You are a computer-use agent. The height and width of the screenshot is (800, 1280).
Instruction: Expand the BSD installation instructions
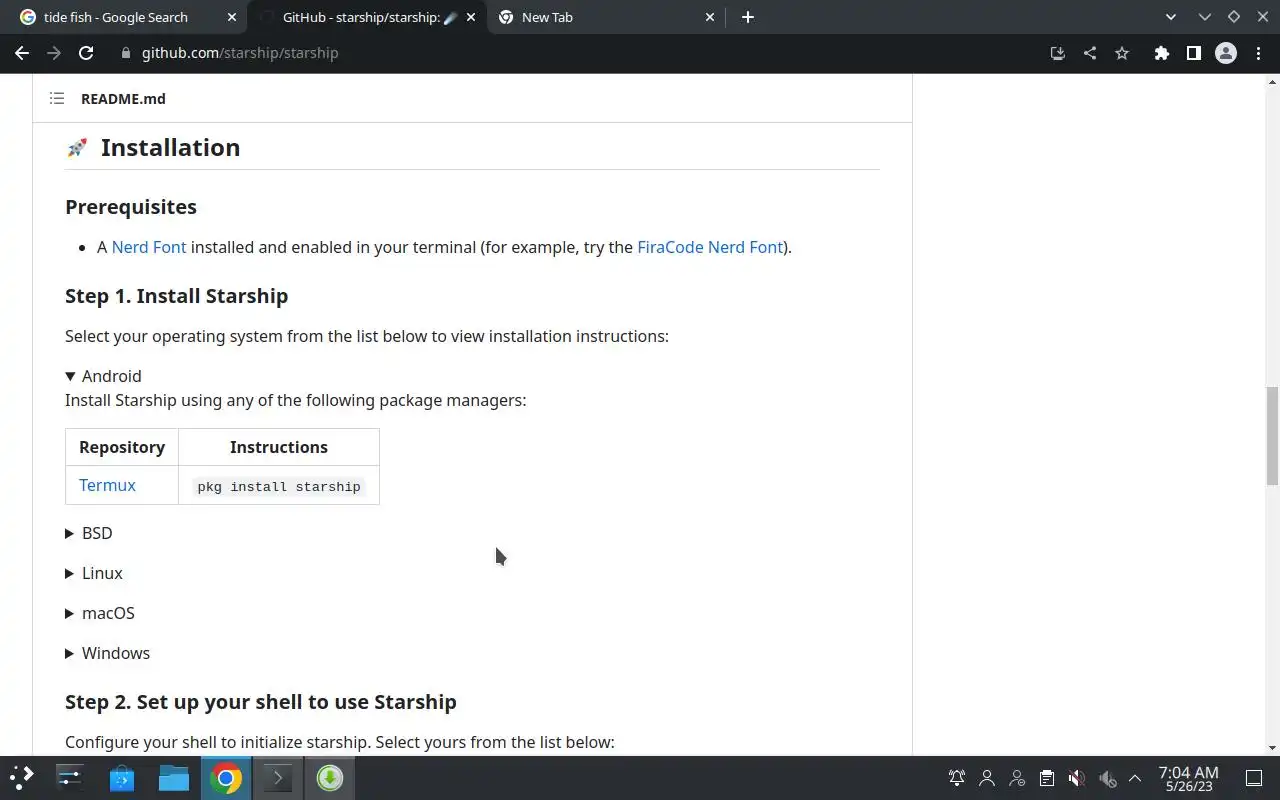tap(89, 533)
